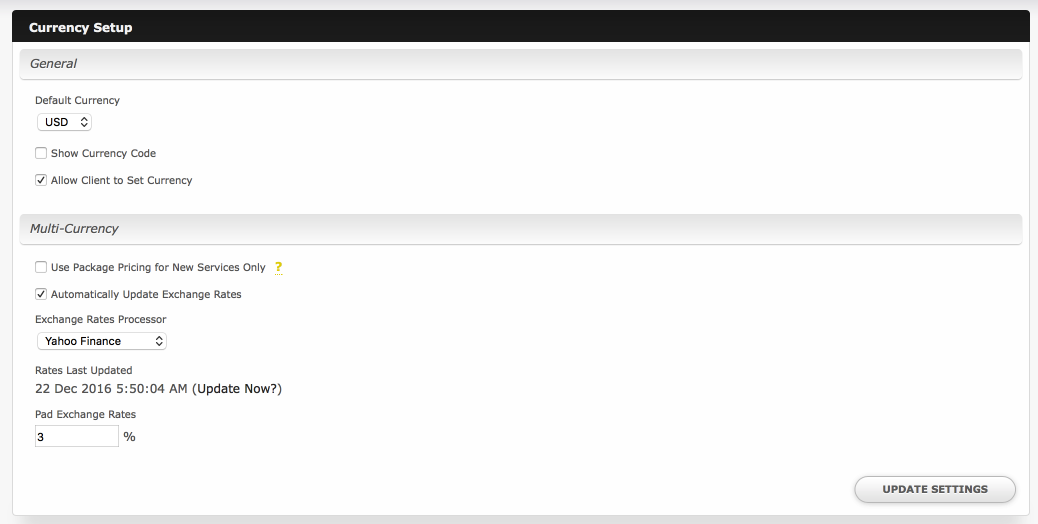
Task: Click the Automatically Update Exchange Rates label
Action: [146, 294]
